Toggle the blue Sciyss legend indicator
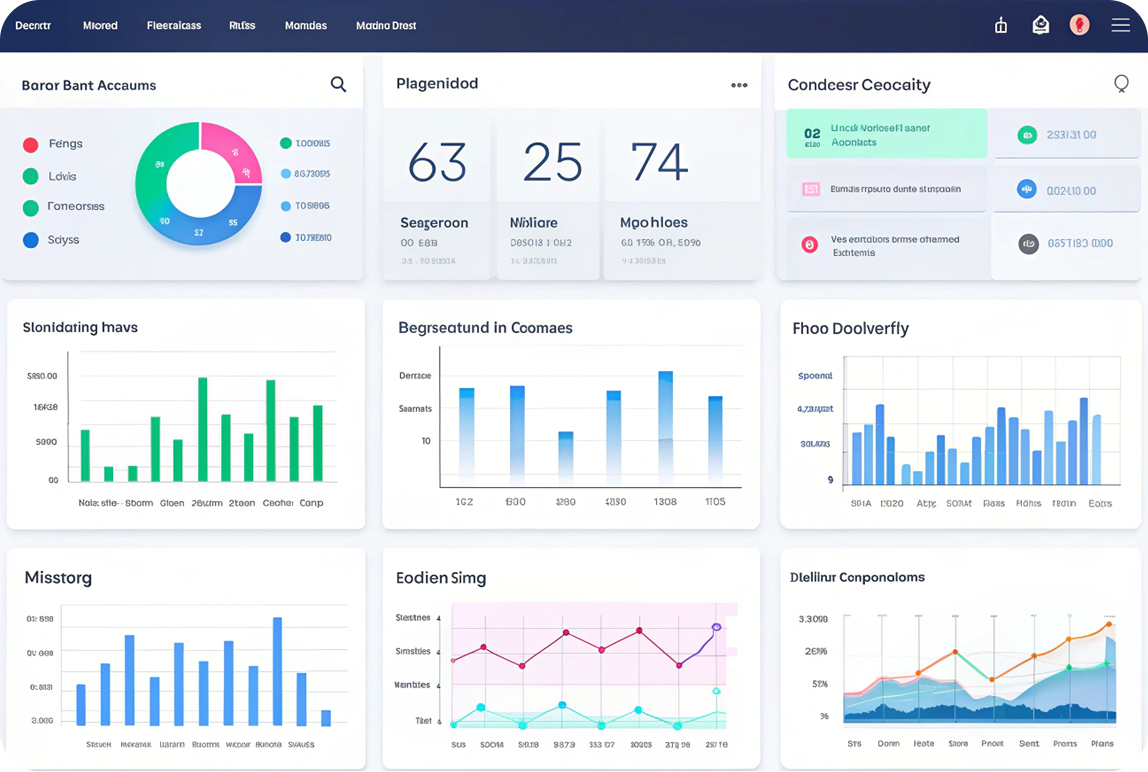The height and width of the screenshot is (772, 1148). 31,240
